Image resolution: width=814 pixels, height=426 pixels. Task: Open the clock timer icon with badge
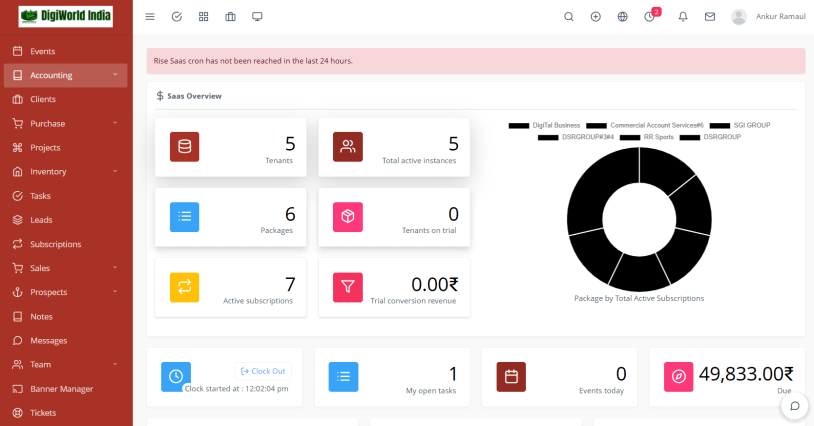coord(650,17)
